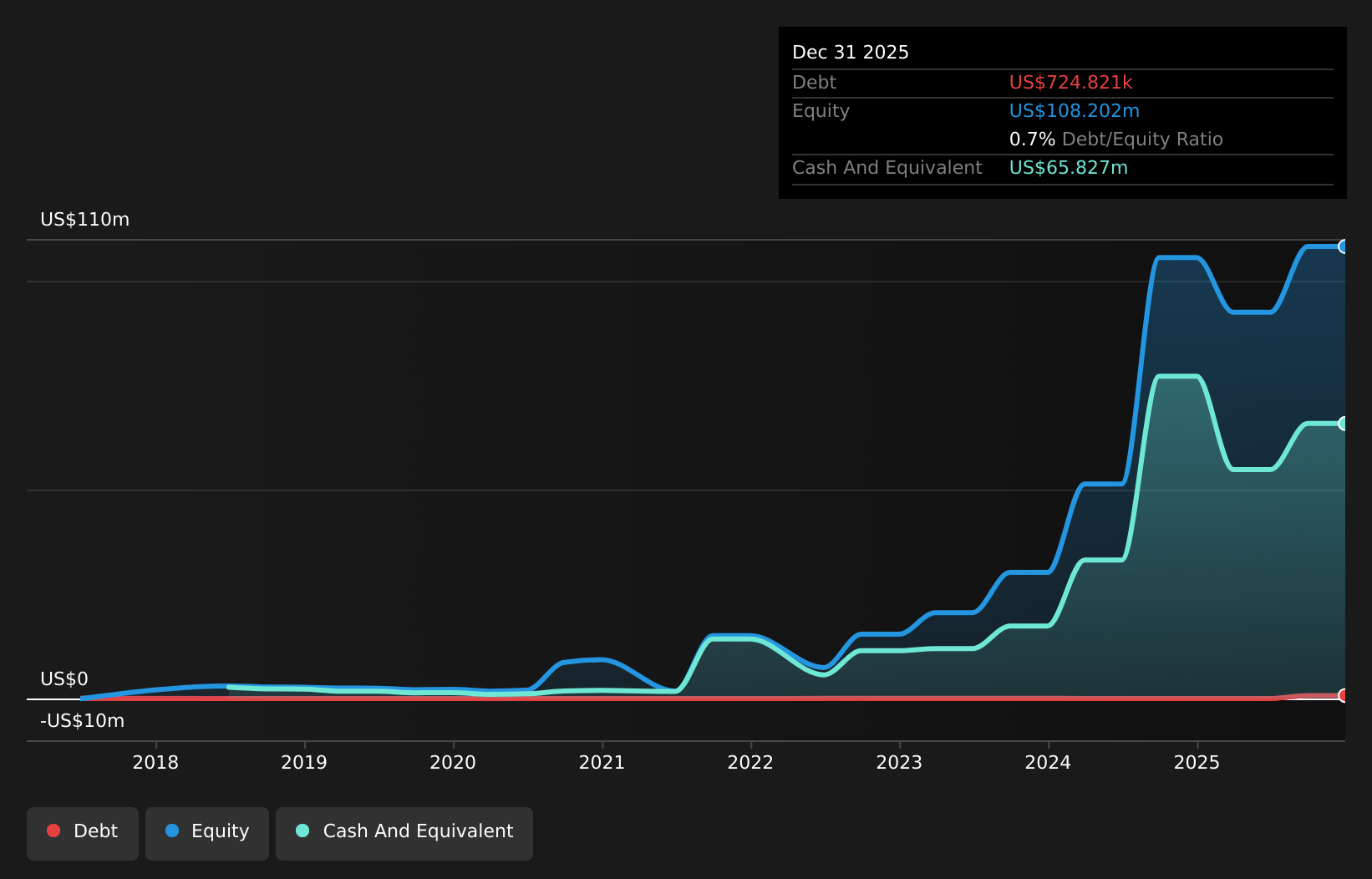The image size is (1372, 879).
Task: Click the 2022 axis label
Action: 750,762
